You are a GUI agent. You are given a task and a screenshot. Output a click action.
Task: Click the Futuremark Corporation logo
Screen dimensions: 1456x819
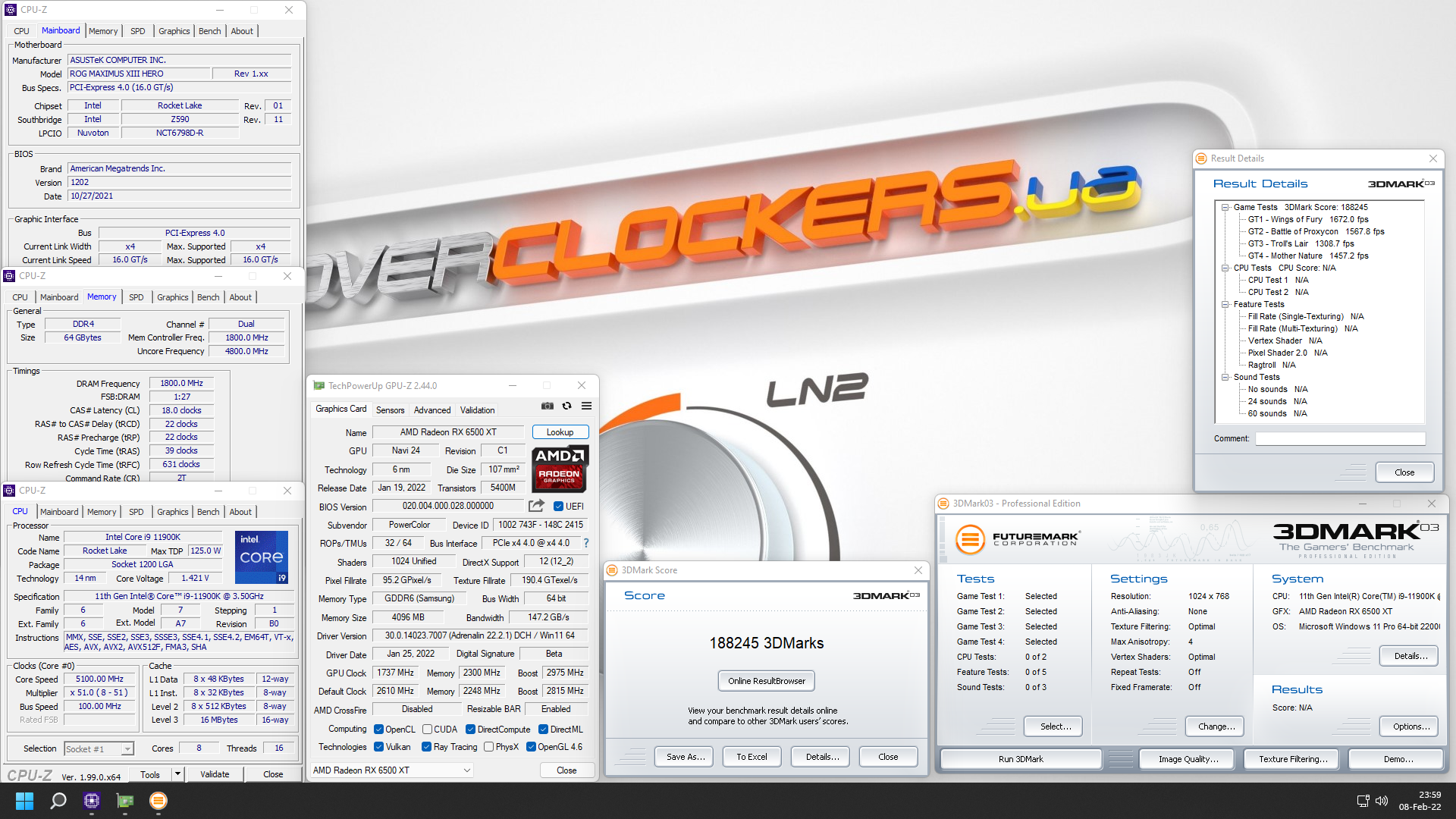(x=1017, y=539)
